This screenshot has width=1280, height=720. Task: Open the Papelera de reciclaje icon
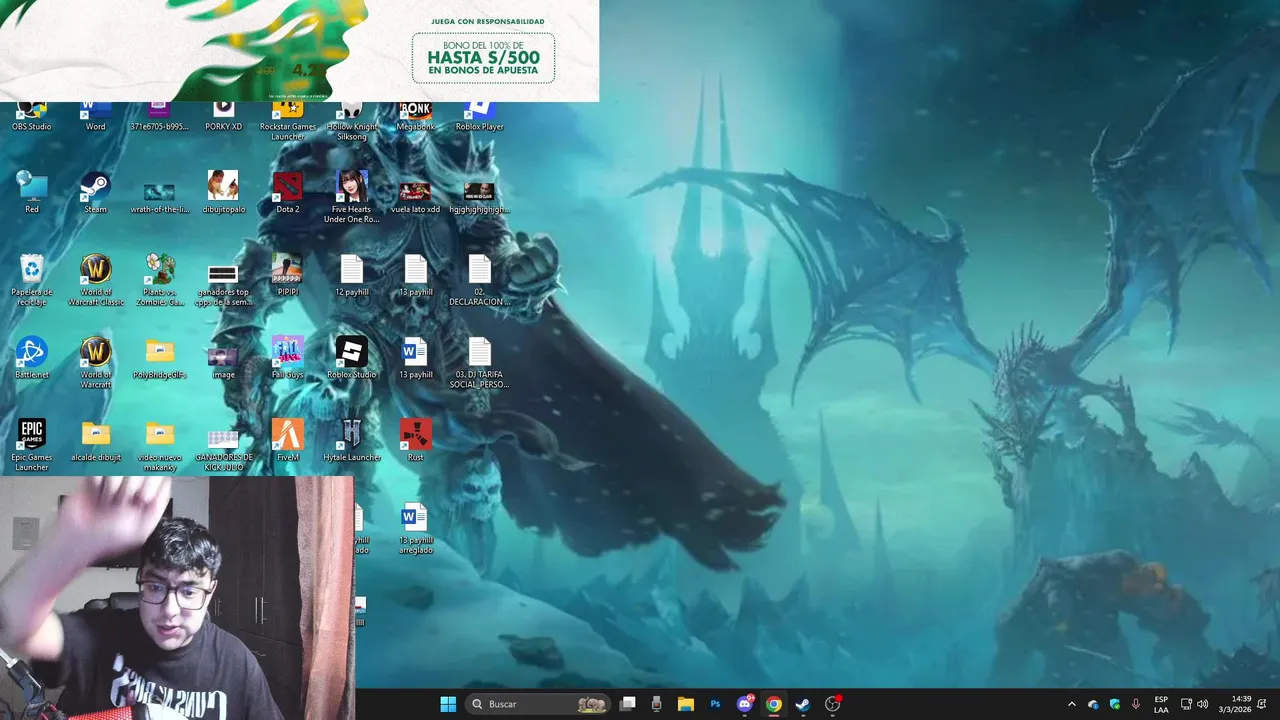tap(31, 280)
